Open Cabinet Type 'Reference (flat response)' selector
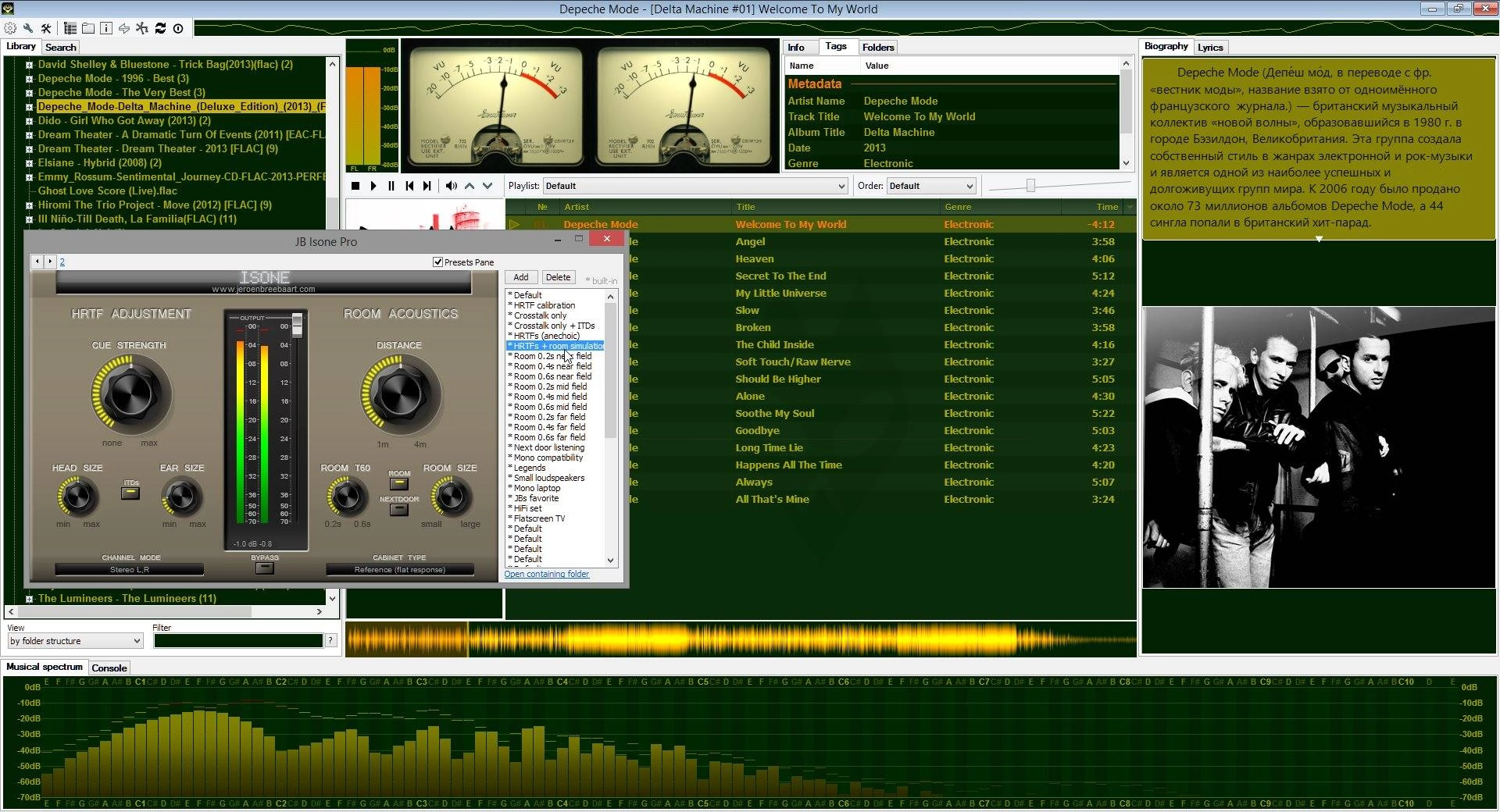The width and height of the screenshot is (1500, 812). (x=399, y=569)
